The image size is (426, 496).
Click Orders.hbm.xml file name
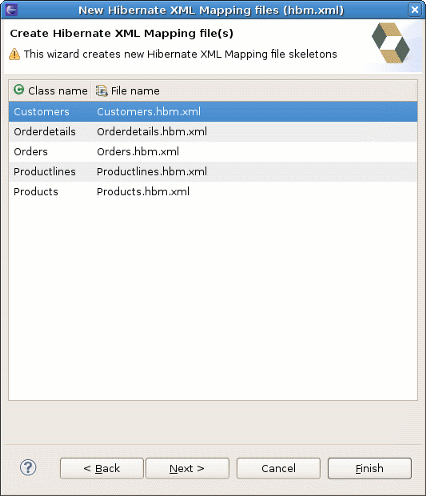138,152
